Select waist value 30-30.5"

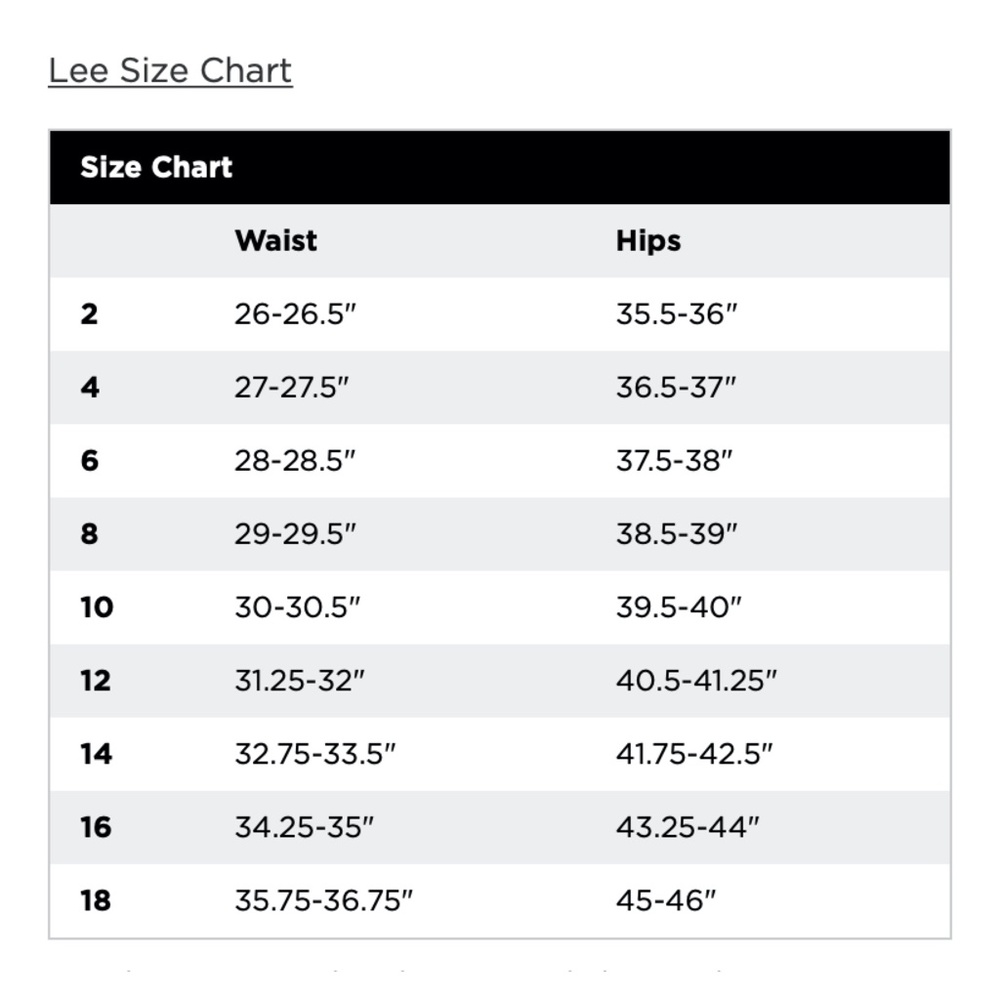(297, 608)
